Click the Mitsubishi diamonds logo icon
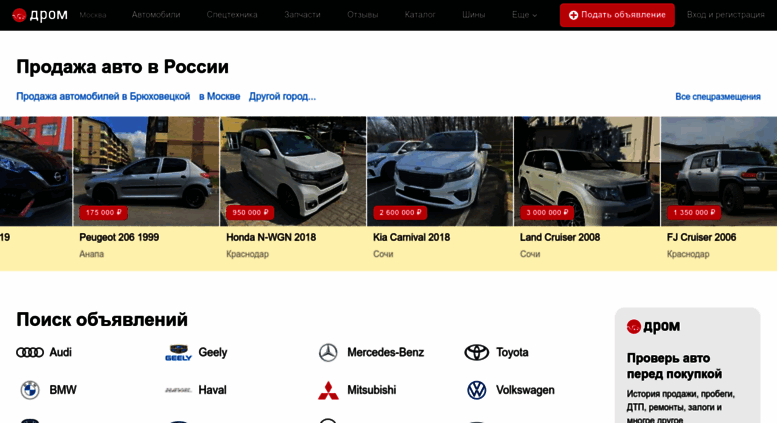The image size is (777, 423). tap(328, 390)
